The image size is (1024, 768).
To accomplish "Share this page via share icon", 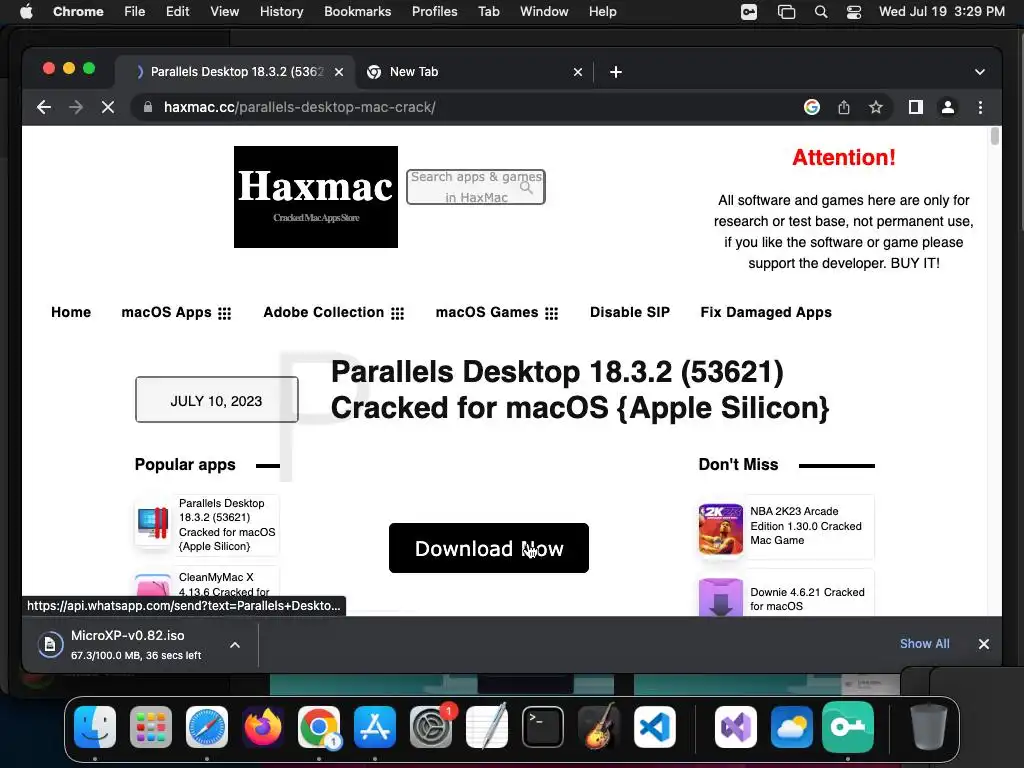I will point(844,107).
